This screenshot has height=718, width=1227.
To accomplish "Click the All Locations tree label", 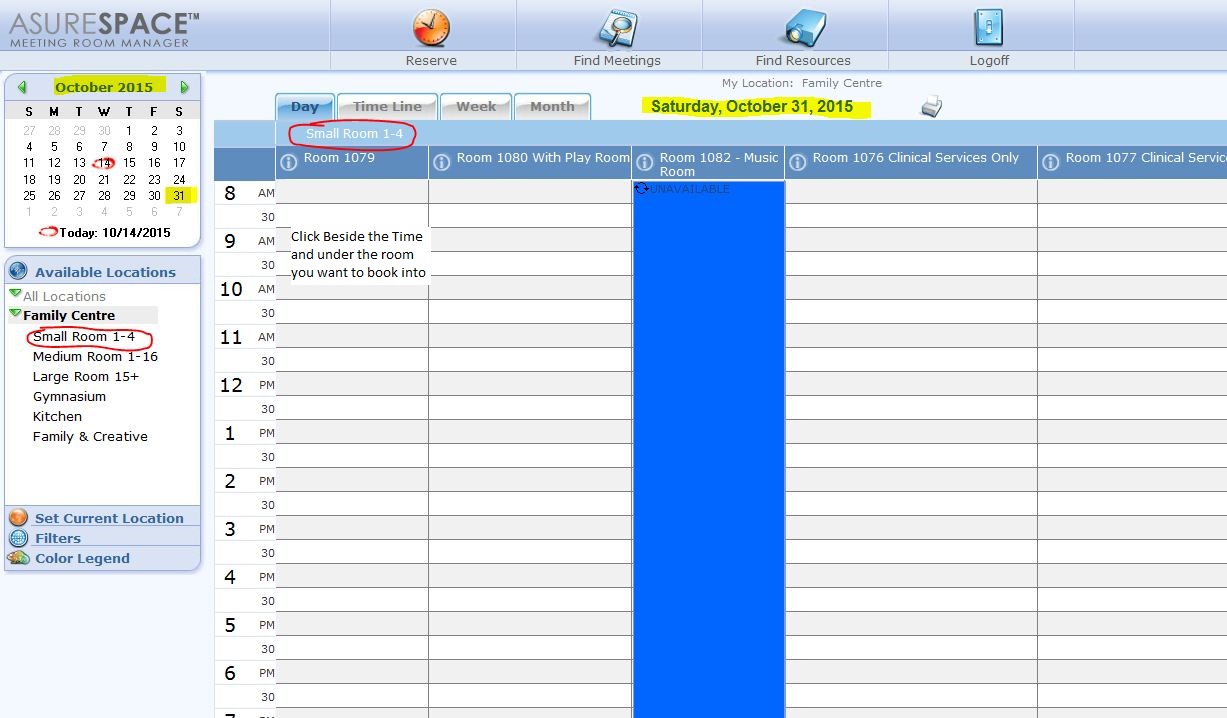I will click(64, 296).
